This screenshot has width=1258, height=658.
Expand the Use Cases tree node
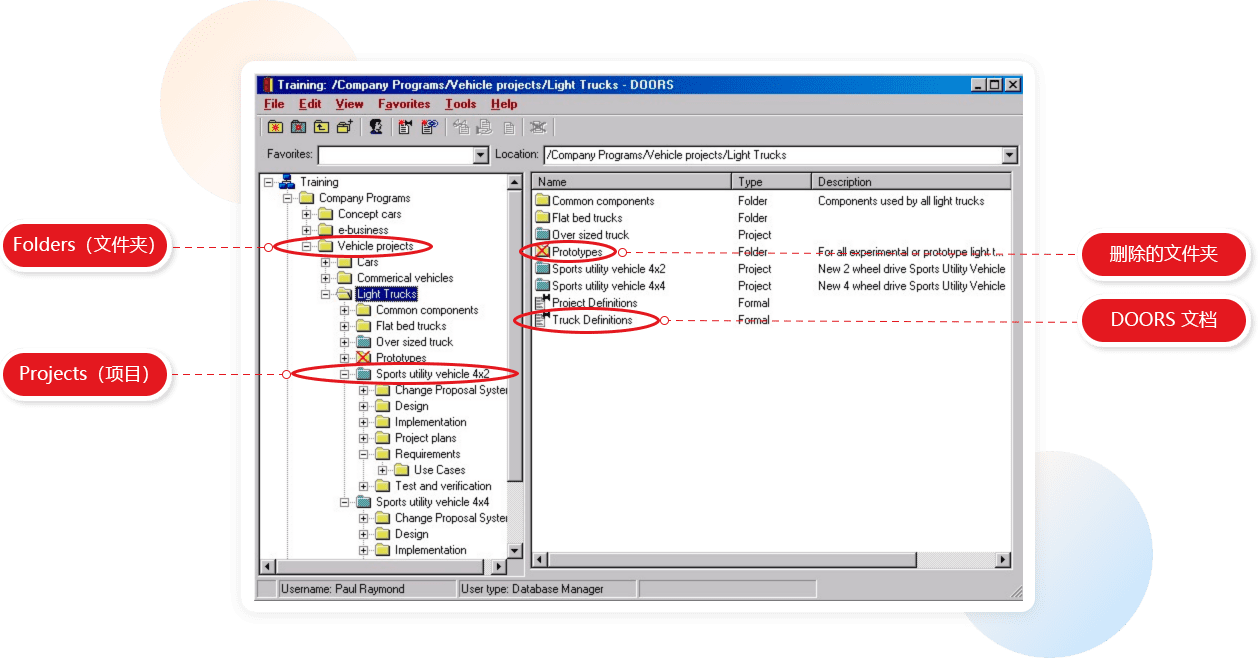[x=383, y=470]
